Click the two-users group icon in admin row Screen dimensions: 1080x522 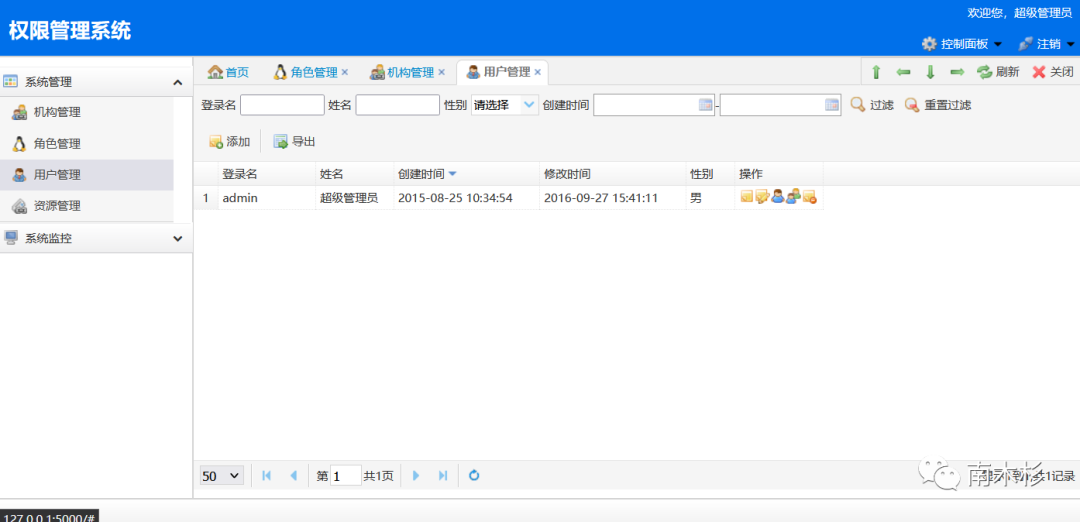pyautogui.click(x=793, y=197)
